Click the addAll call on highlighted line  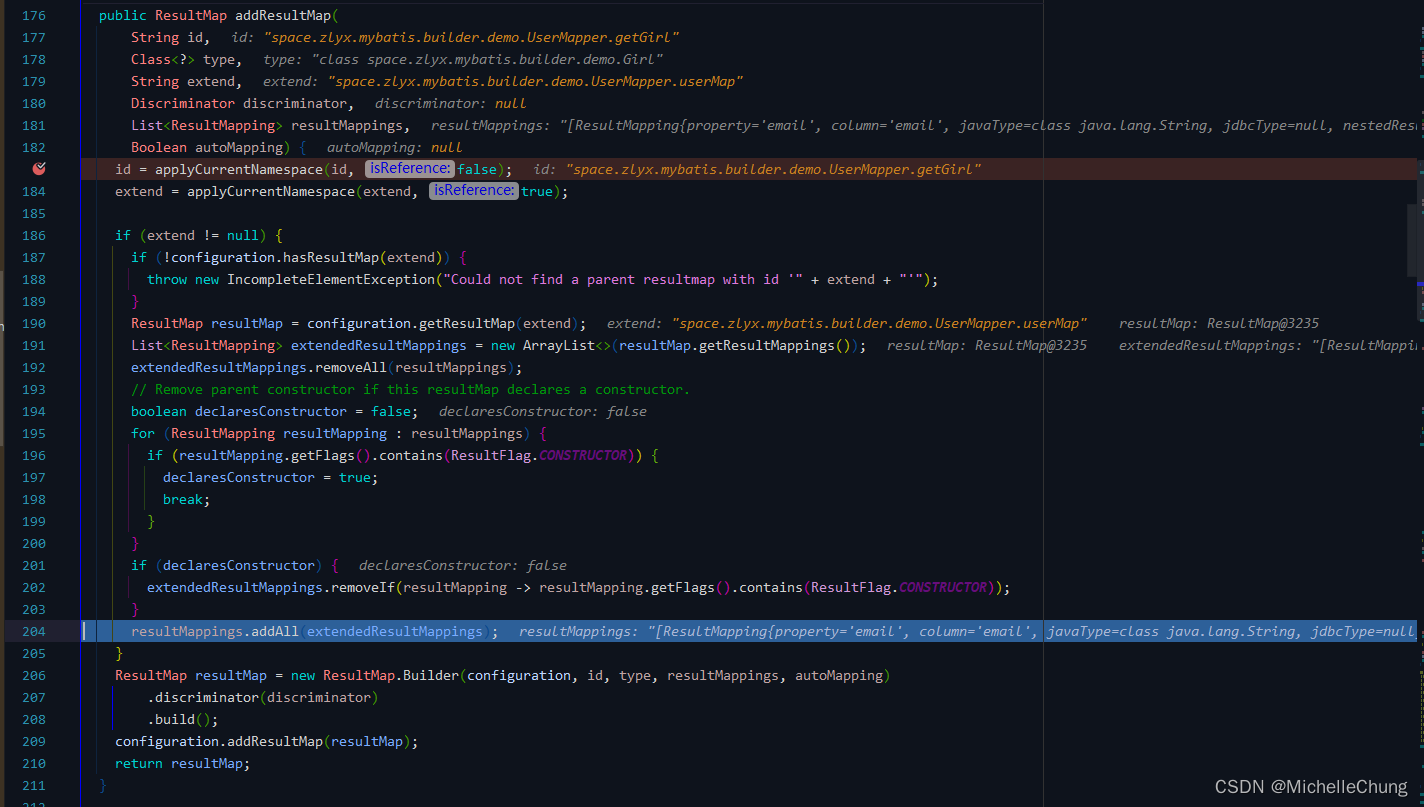275,631
